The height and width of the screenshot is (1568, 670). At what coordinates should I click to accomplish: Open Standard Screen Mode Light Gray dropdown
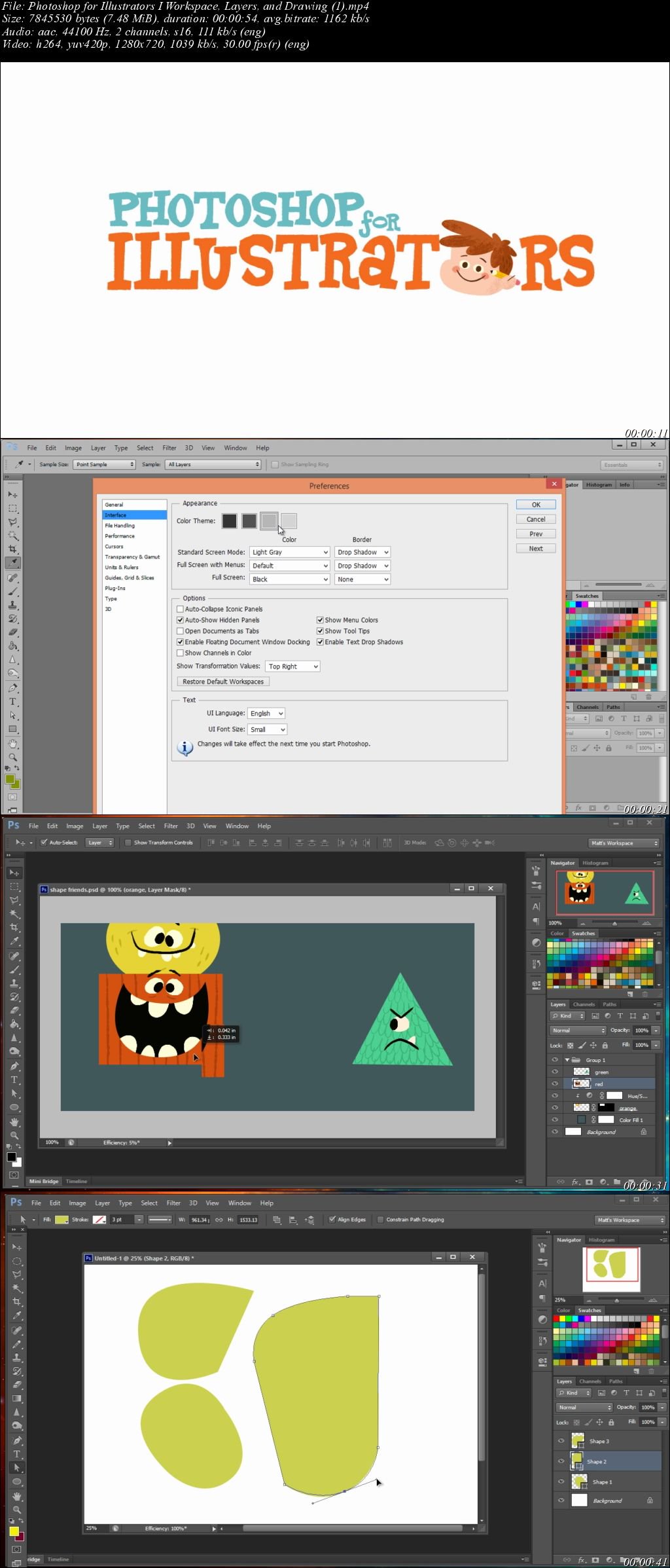[289, 553]
